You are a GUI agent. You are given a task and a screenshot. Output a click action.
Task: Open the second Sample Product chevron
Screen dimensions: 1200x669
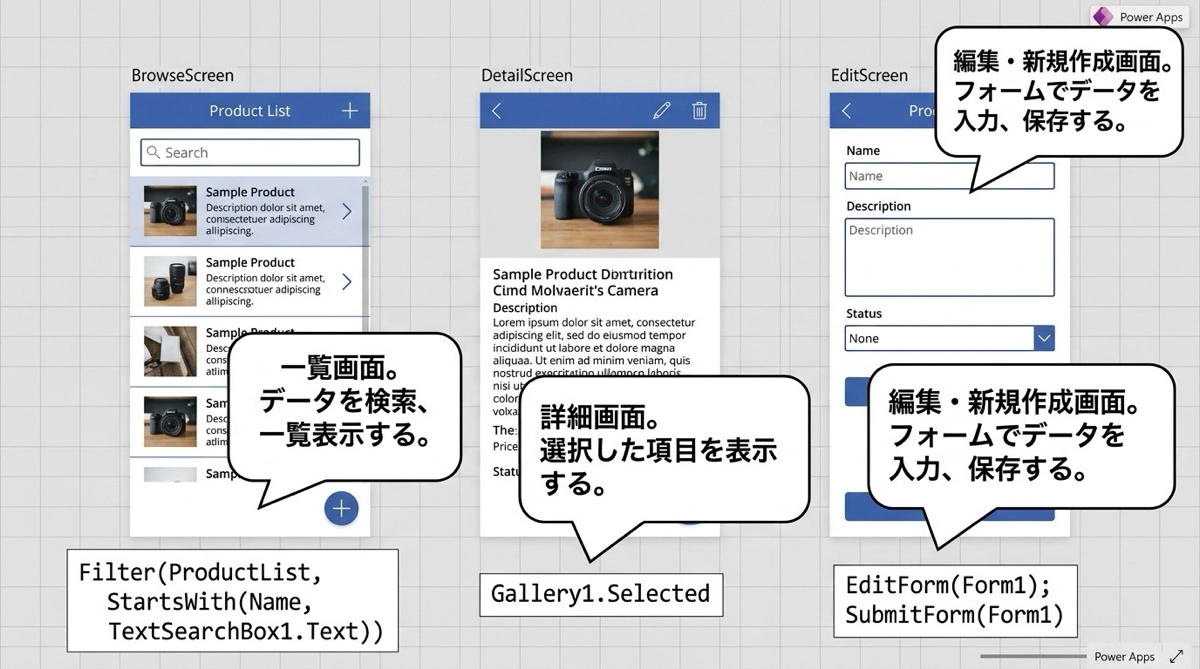tap(347, 282)
